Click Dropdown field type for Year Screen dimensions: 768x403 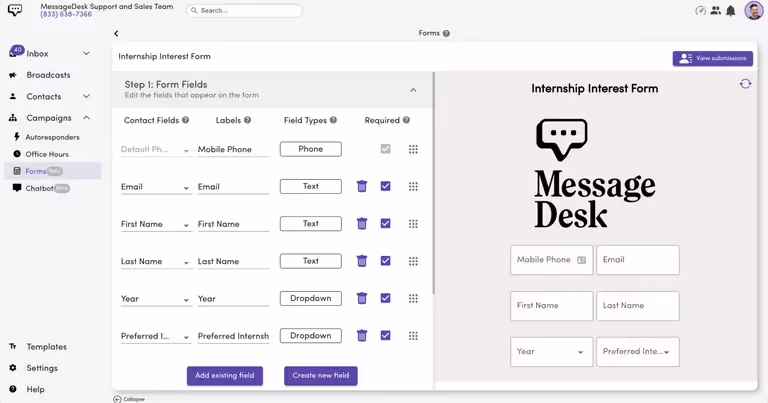pos(311,298)
